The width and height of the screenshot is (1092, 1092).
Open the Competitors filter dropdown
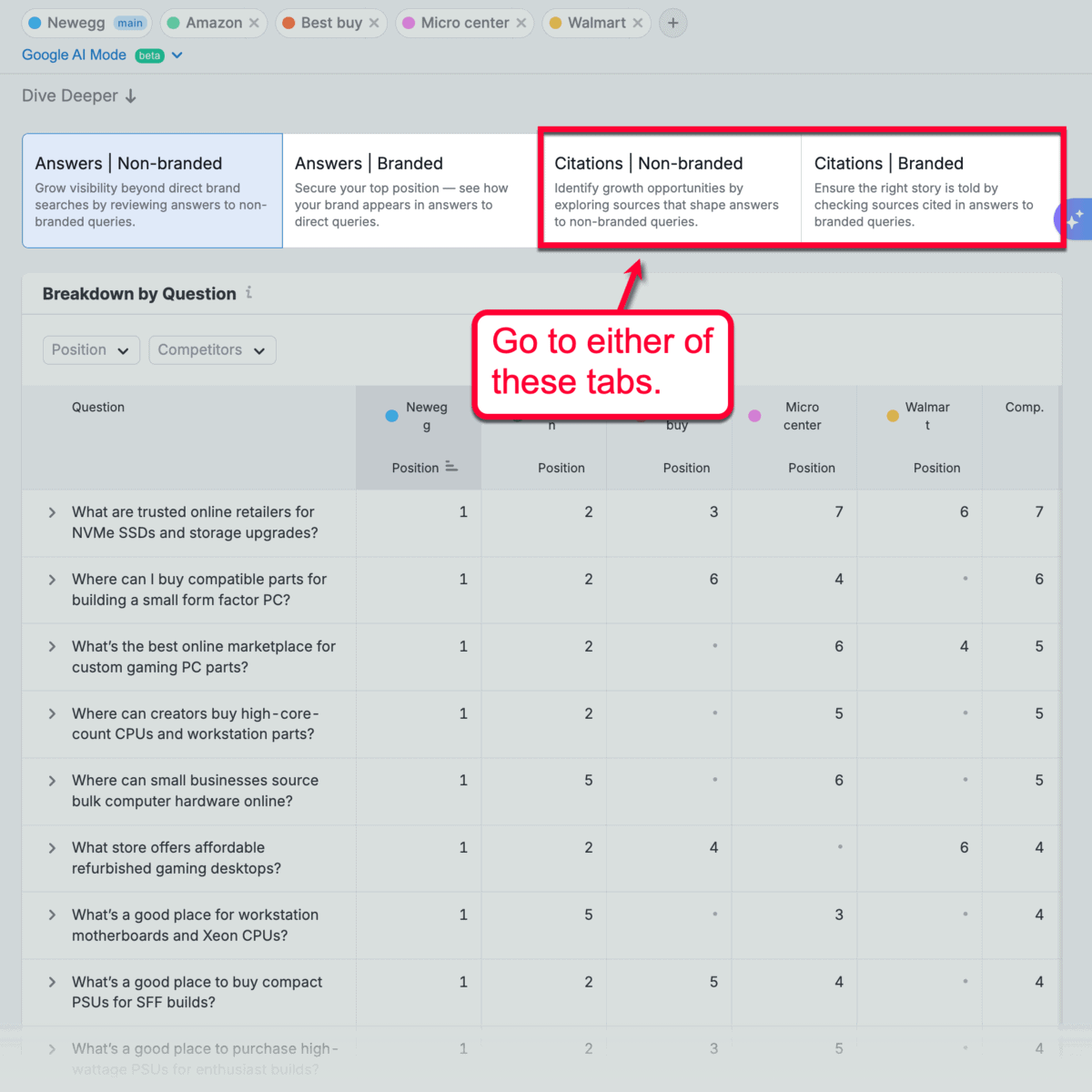[x=212, y=349]
